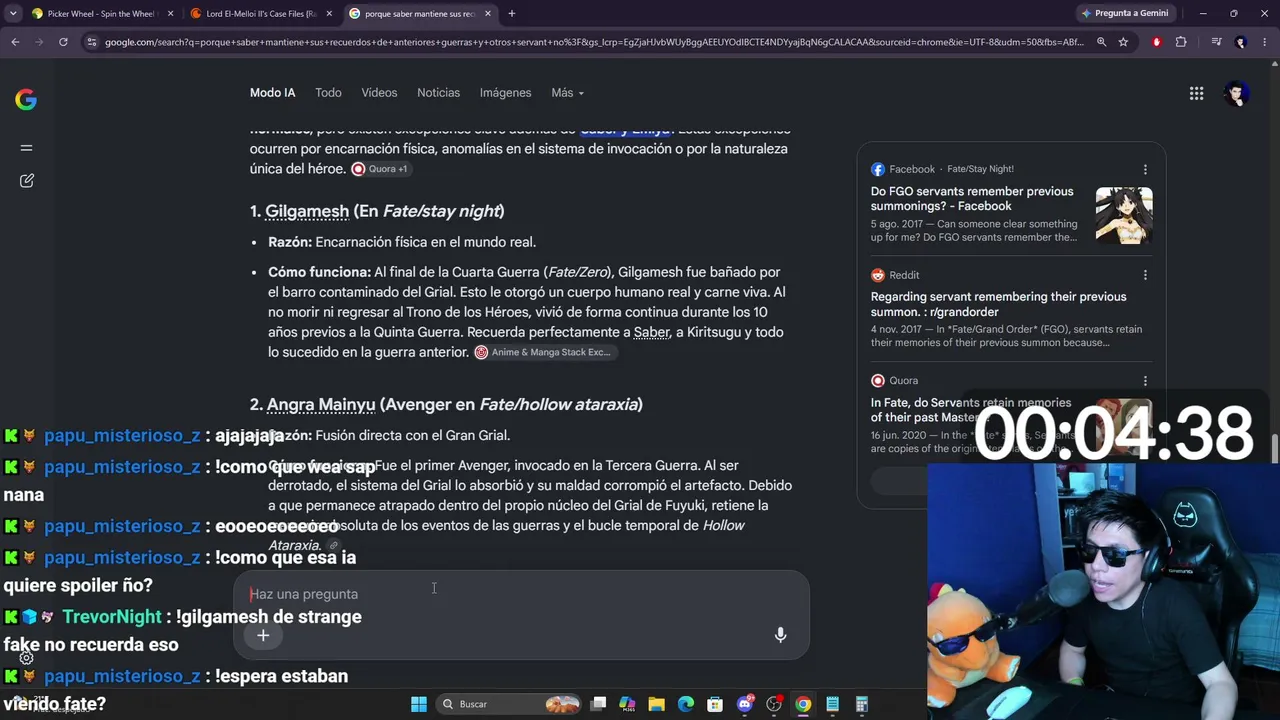Open OBS Studio from the taskbar
This screenshot has height=720, width=1280.
click(x=774, y=704)
